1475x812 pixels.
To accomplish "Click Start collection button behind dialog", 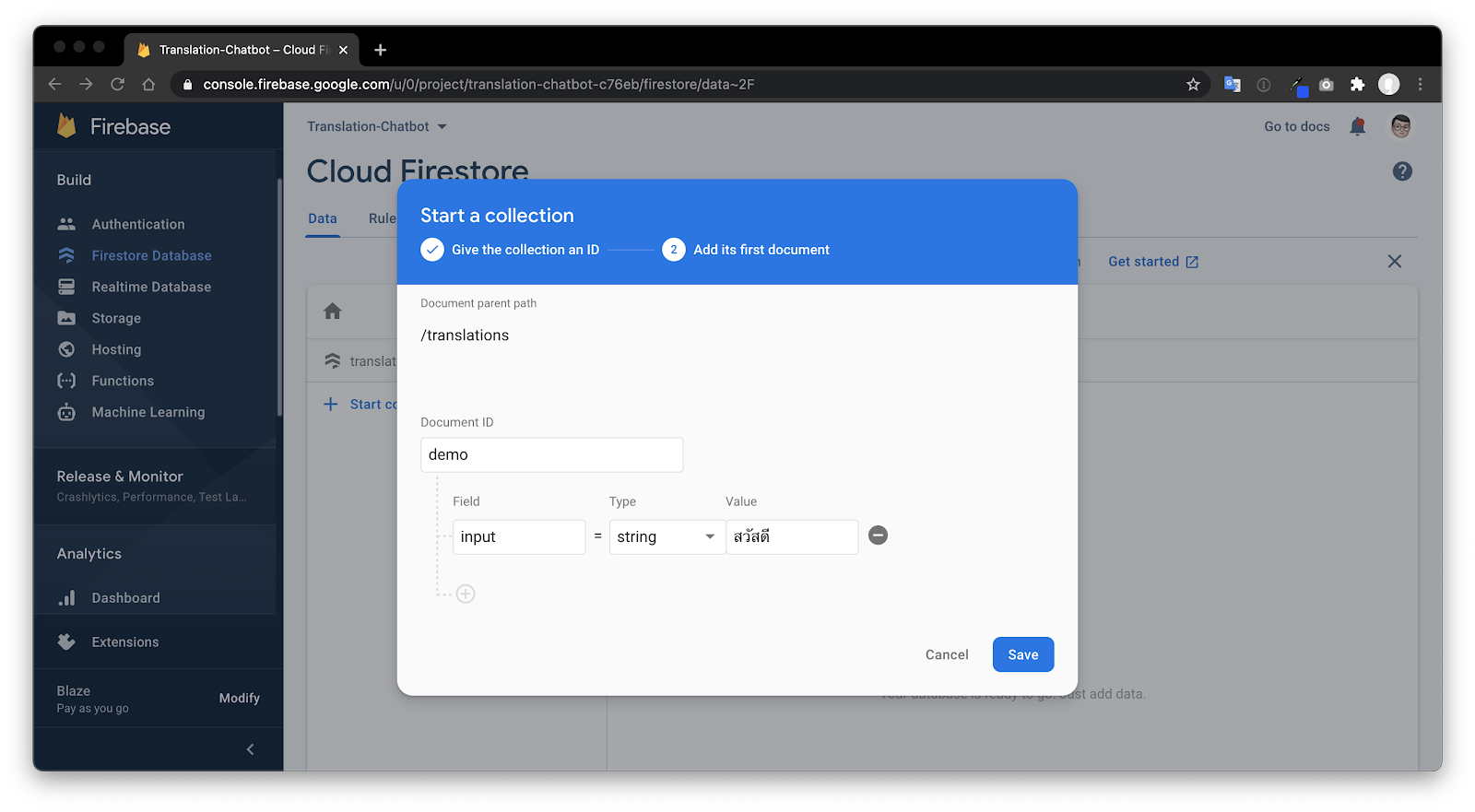I will (360, 405).
